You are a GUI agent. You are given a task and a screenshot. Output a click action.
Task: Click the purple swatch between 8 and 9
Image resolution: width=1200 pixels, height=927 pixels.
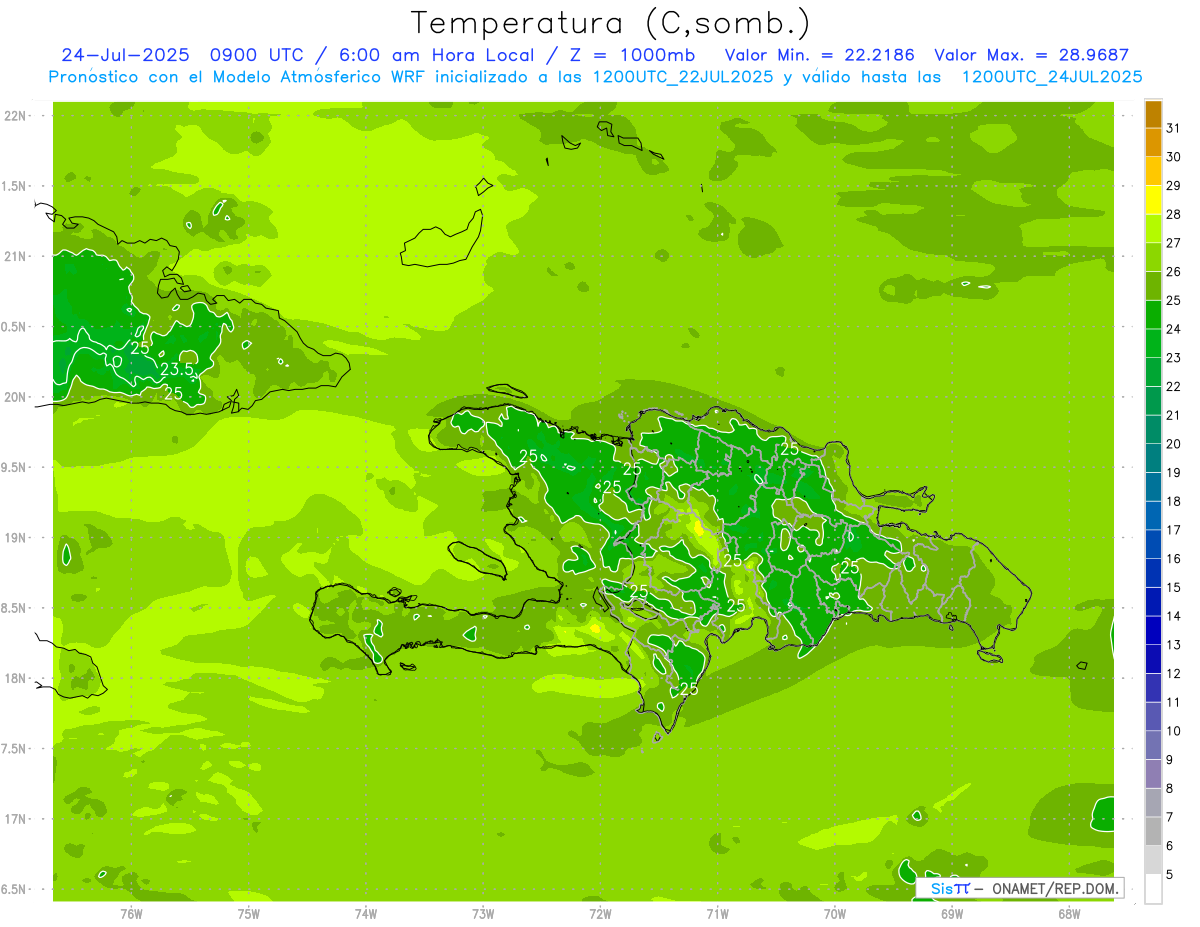click(x=1153, y=775)
